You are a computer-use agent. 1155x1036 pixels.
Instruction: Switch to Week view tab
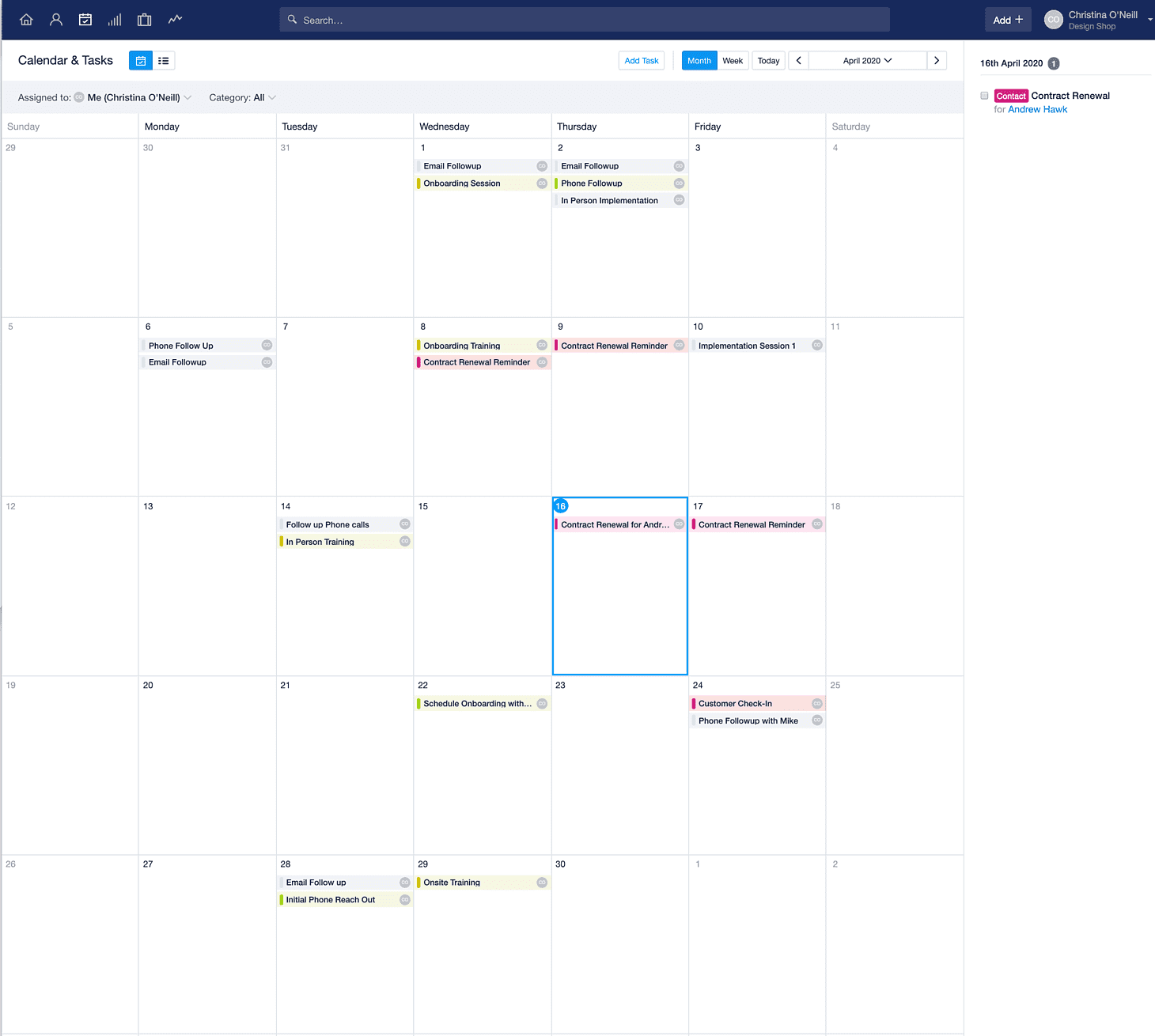coord(733,61)
